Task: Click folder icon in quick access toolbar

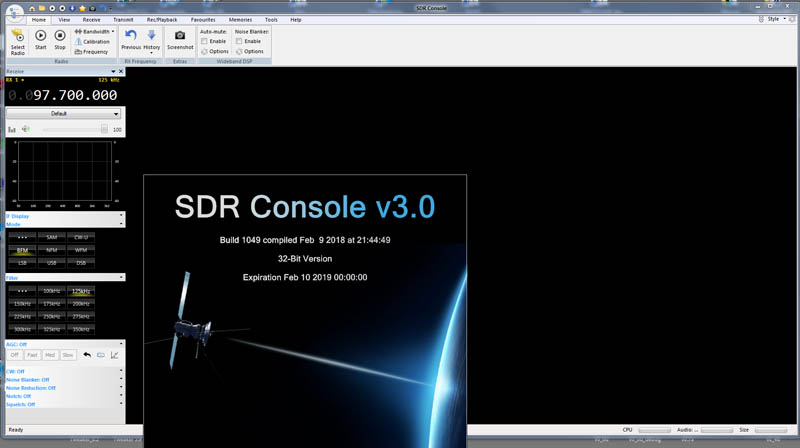Action: (42, 8)
